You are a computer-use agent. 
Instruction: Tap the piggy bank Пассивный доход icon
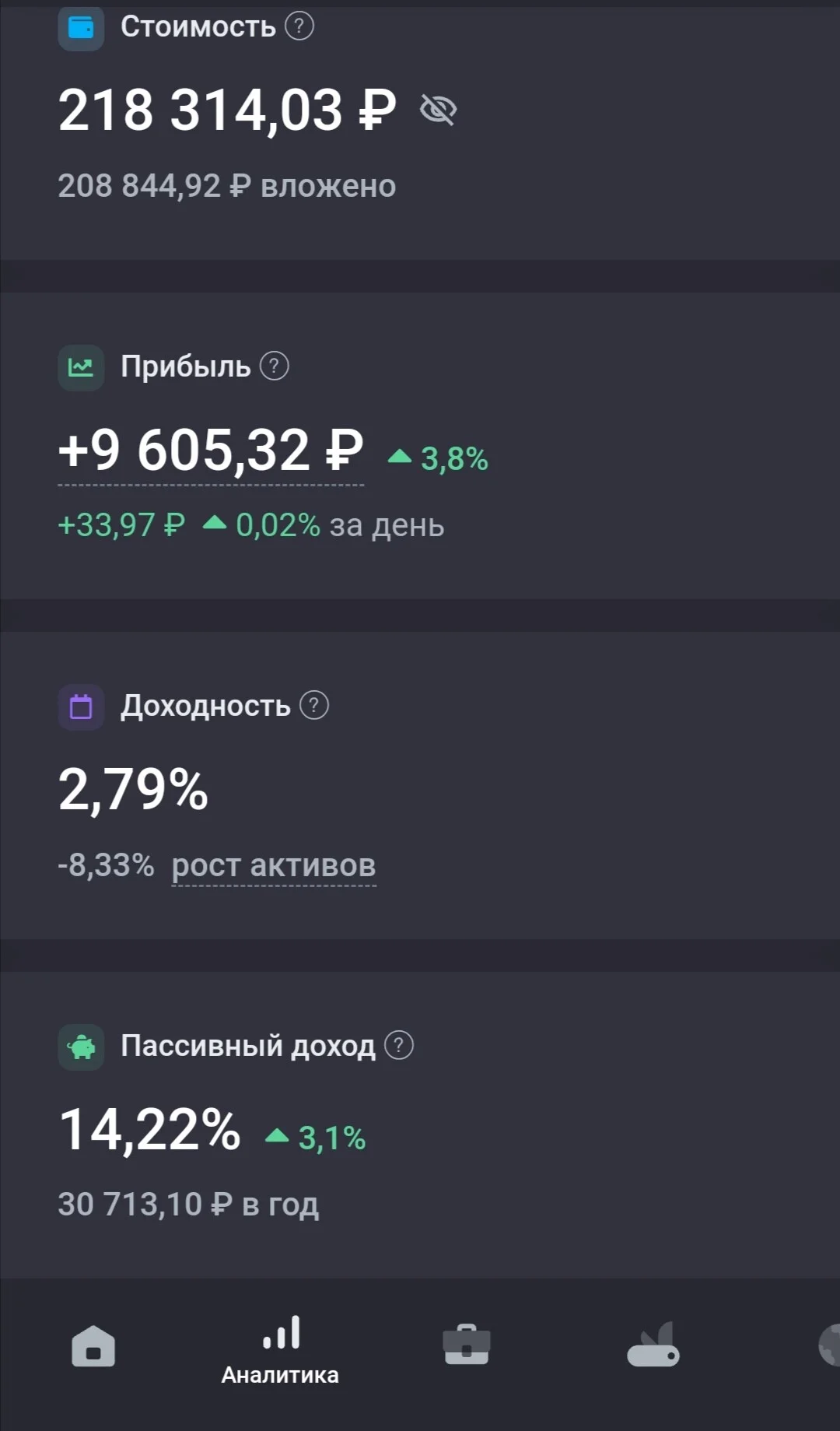point(81,1047)
